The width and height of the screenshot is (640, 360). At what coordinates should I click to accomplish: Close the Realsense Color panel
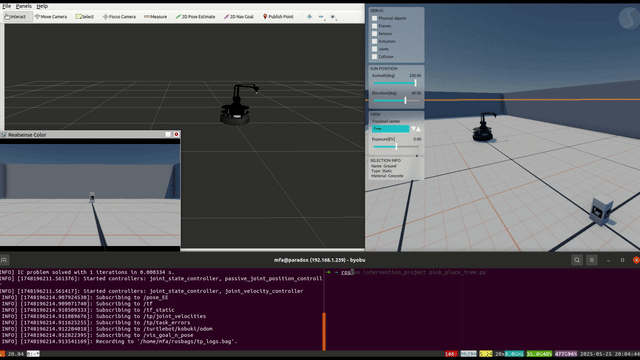point(176,134)
